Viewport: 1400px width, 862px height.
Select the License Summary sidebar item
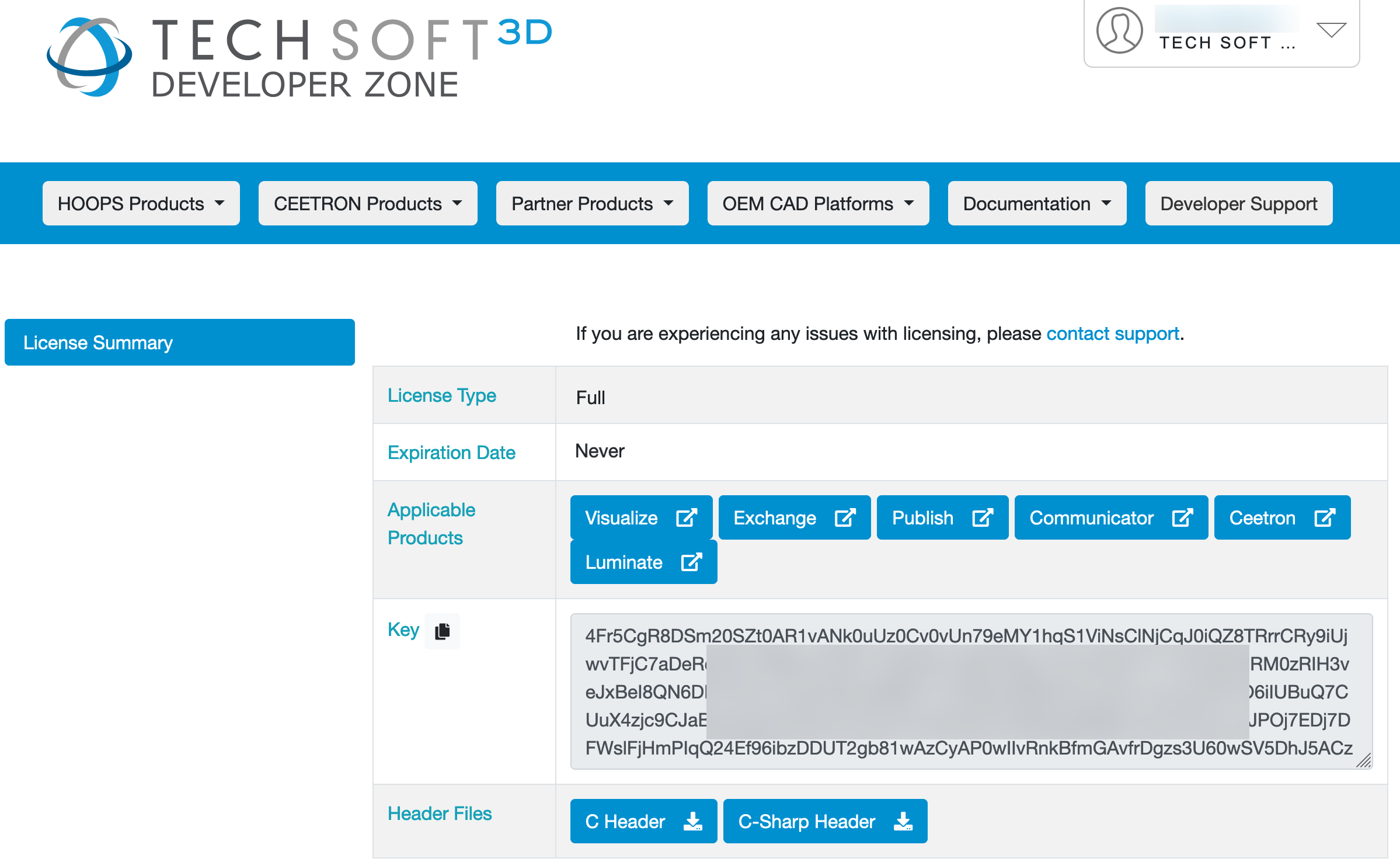[180, 342]
